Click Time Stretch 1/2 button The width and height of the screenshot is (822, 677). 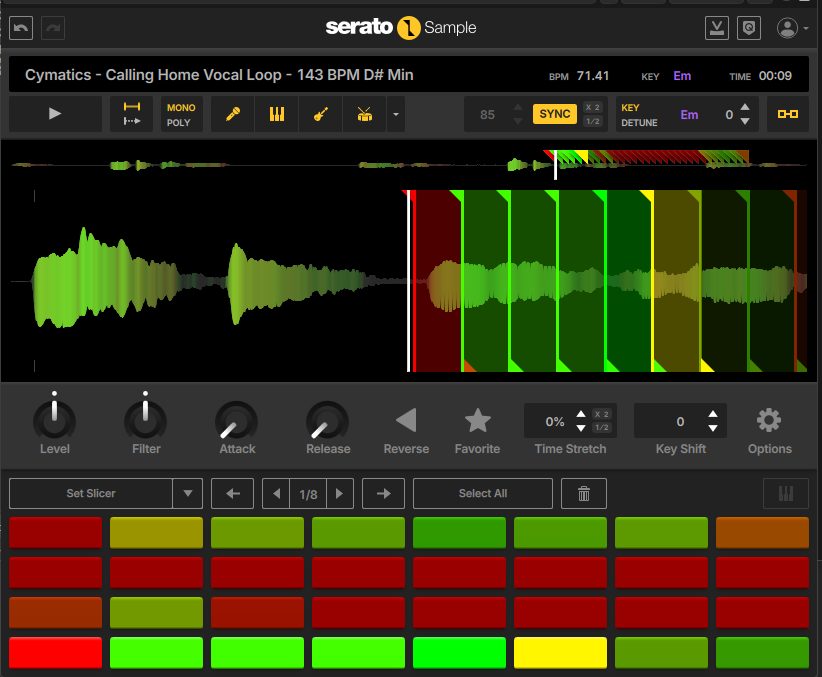(602, 427)
